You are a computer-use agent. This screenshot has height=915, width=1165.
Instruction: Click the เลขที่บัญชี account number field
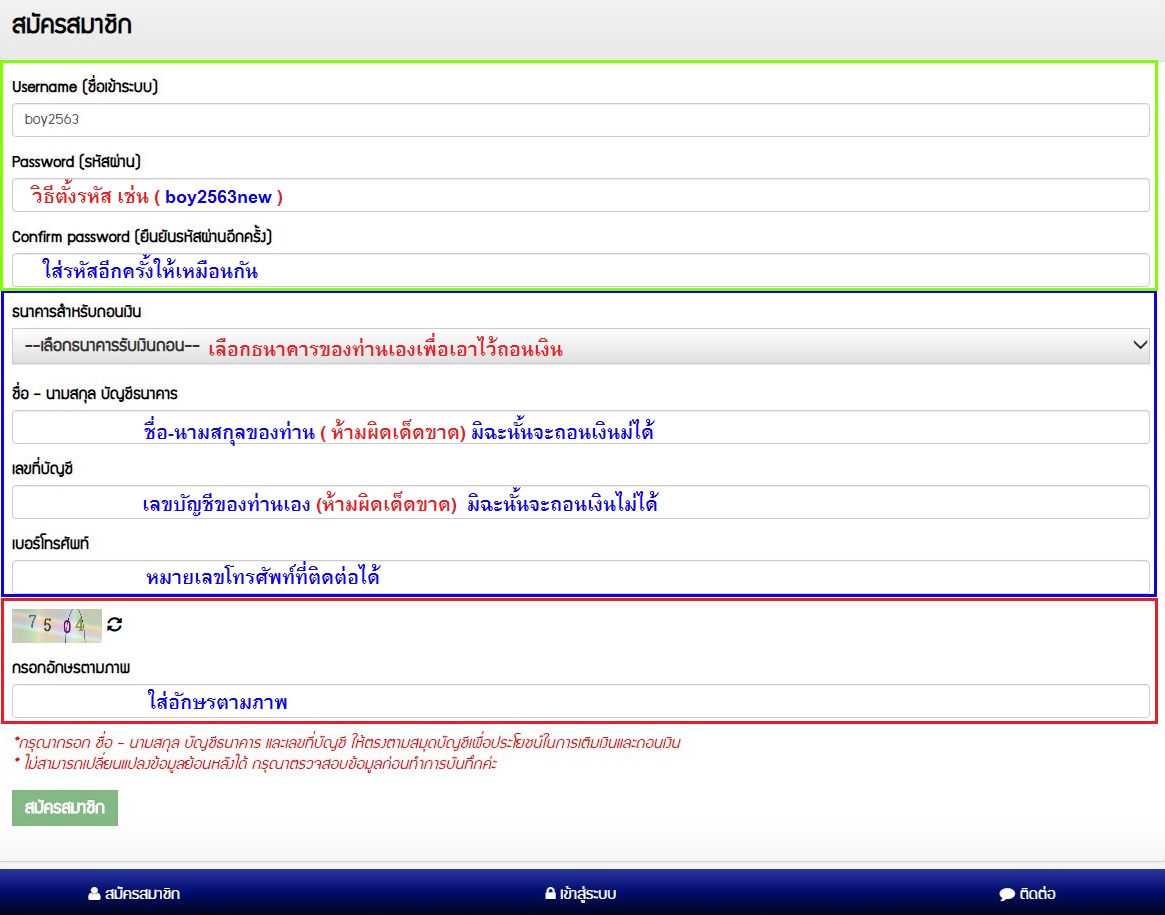point(582,503)
